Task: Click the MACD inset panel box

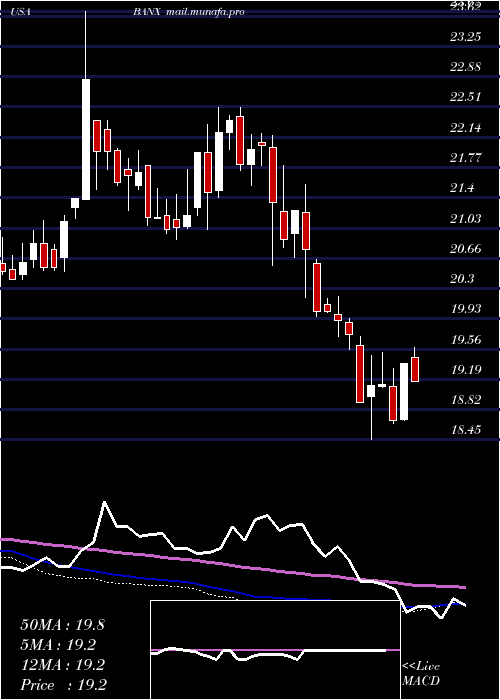Action: click(275, 650)
